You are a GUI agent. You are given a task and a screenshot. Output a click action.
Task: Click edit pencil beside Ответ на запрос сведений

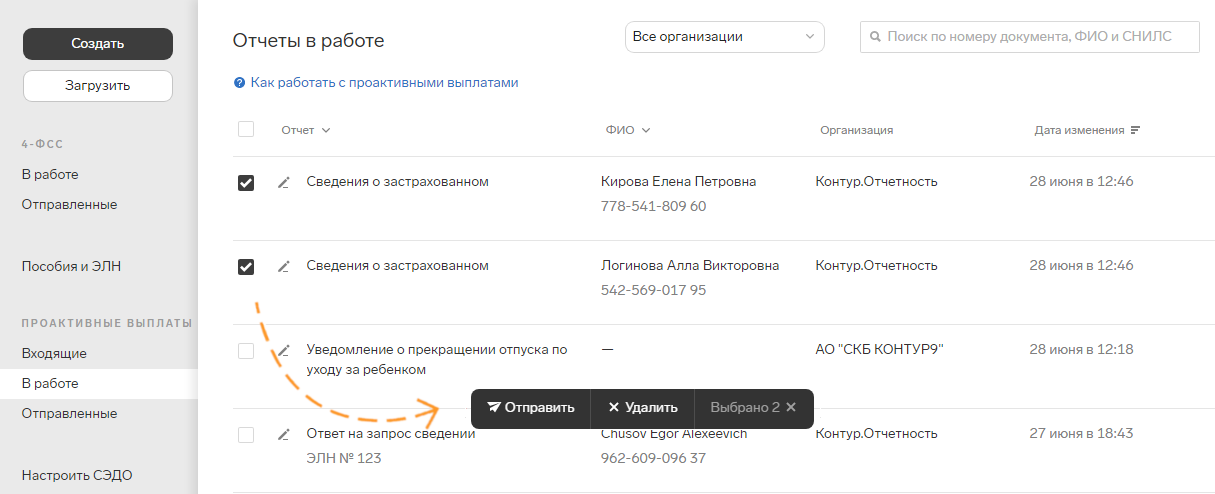point(283,434)
